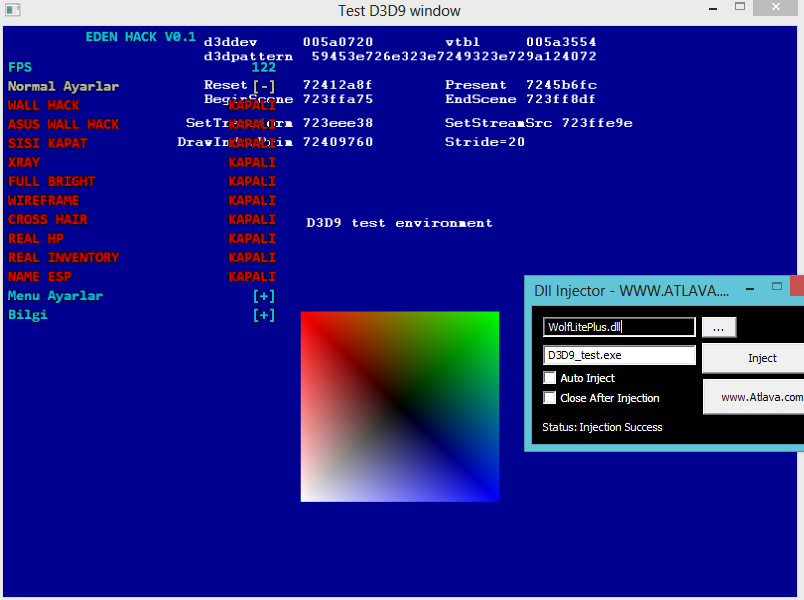Minimize the Dll Injector window
The height and width of the screenshot is (600, 804).
(x=750, y=289)
